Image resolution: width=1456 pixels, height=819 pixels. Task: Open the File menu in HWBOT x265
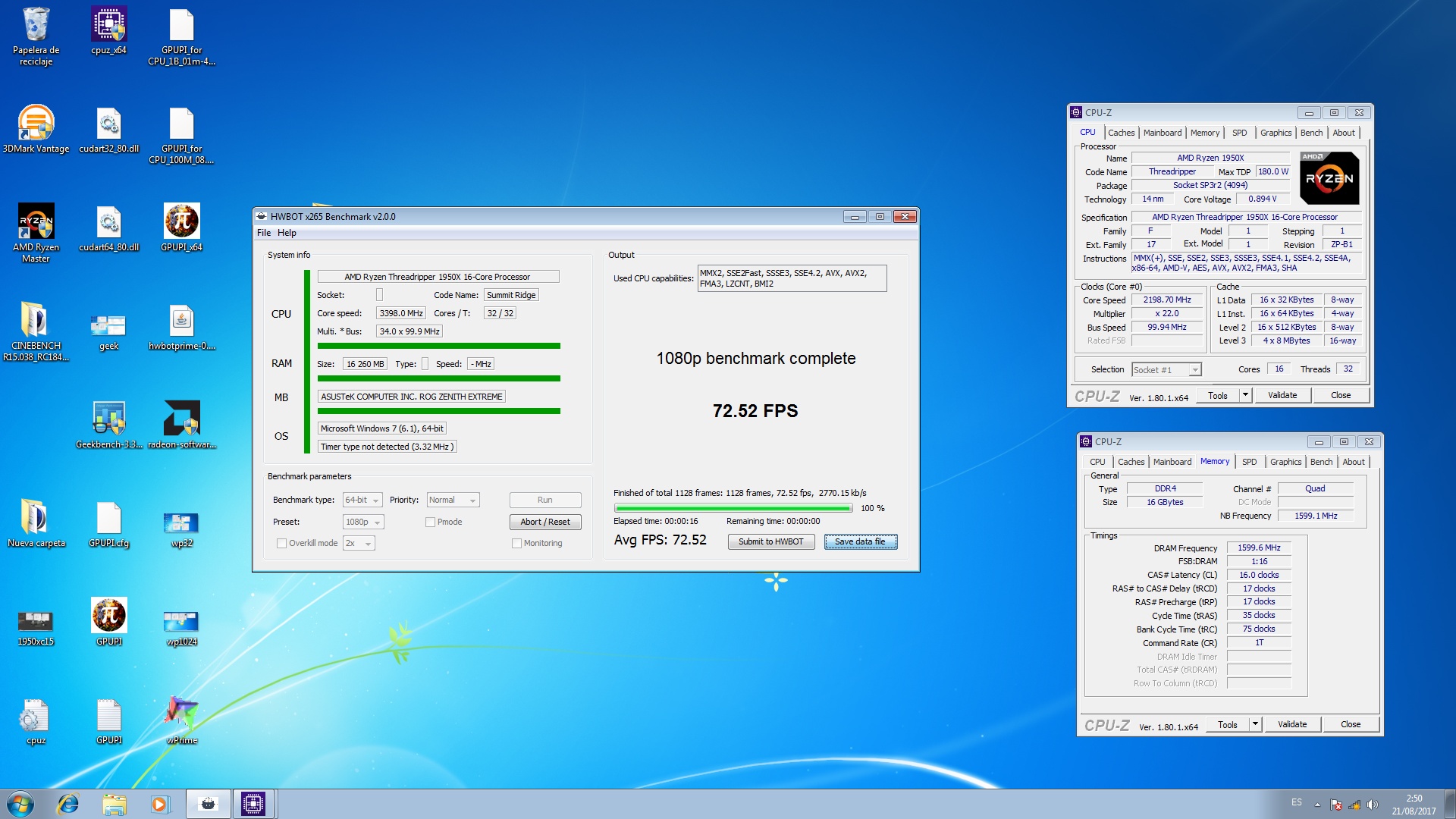pos(263,233)
